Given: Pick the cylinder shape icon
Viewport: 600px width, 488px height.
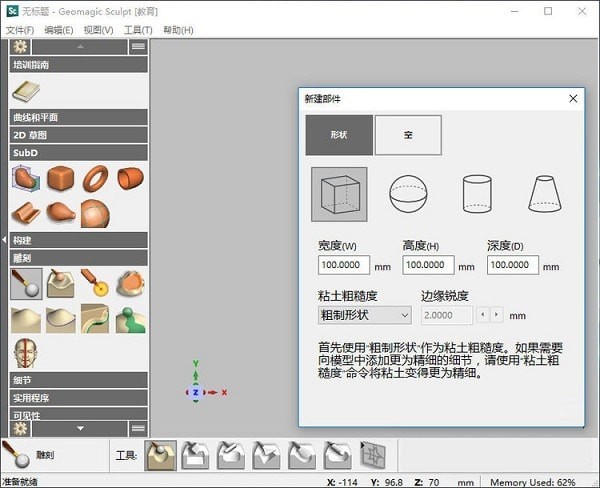Looking at the screenshot, I should (475, 194).
